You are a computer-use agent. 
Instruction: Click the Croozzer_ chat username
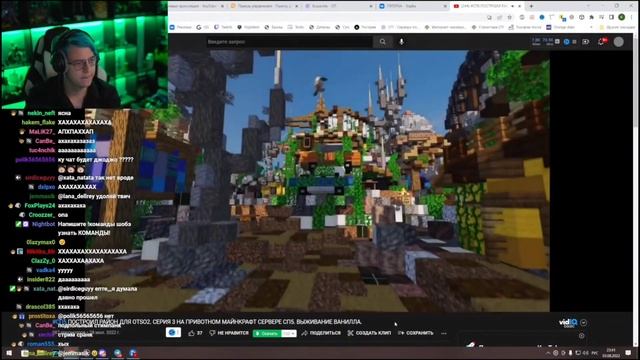point(42,215)
